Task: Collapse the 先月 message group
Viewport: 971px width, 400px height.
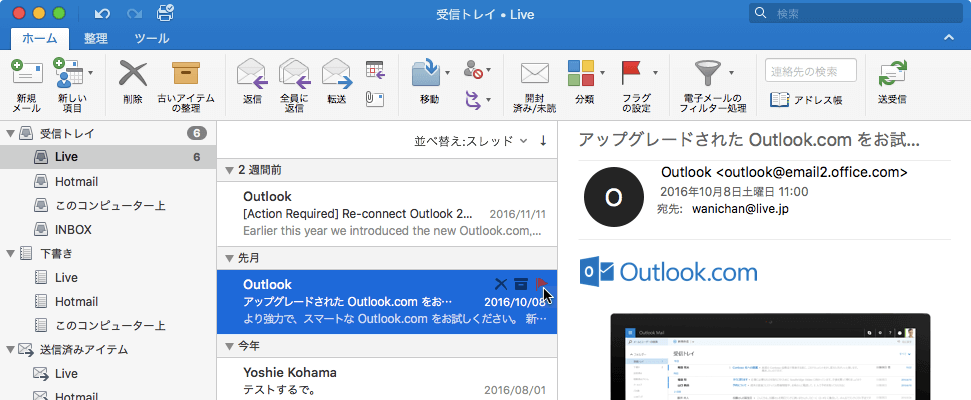Action: pos(230,258)
